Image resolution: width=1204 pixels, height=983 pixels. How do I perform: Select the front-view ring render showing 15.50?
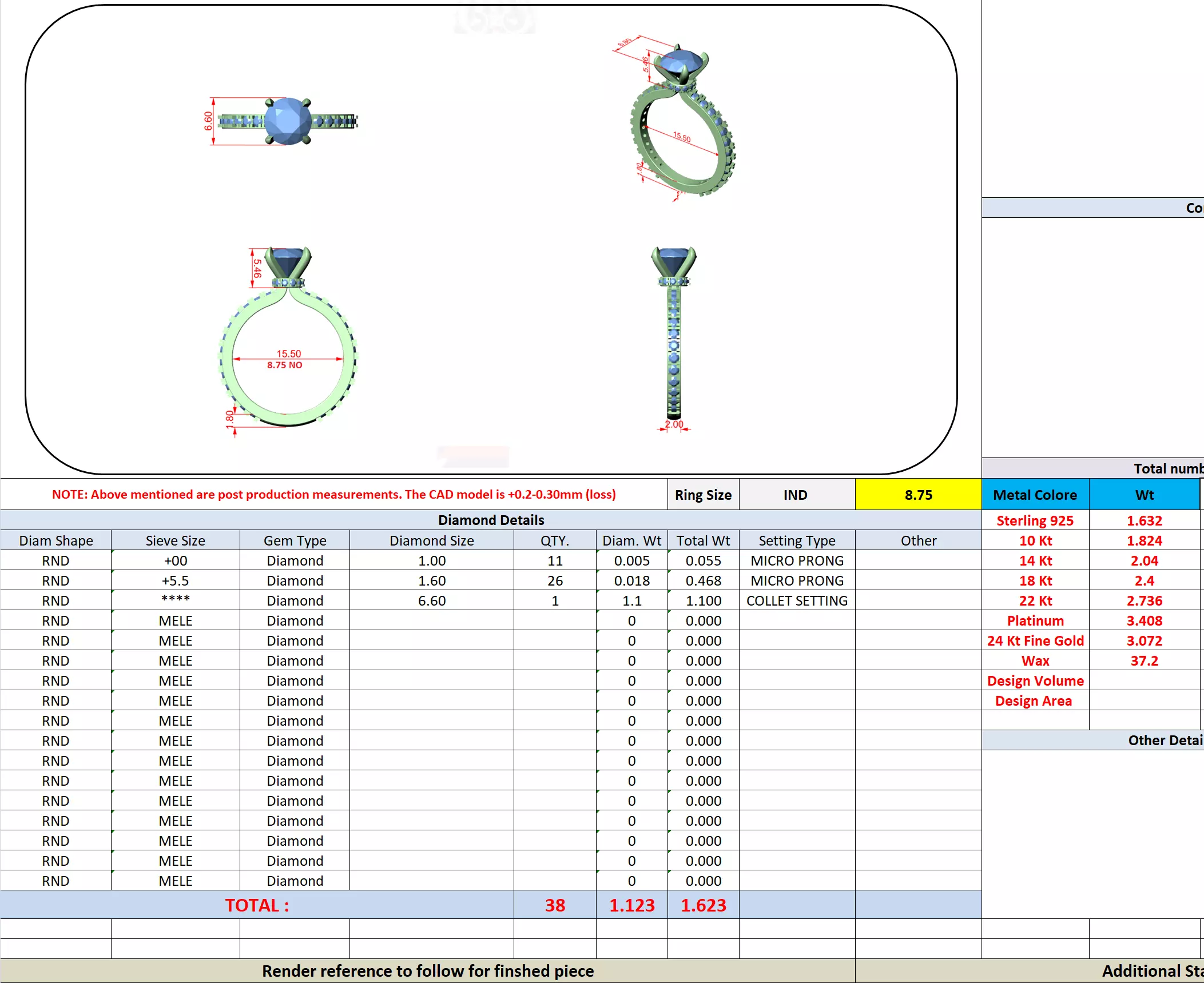coord(288,340)
